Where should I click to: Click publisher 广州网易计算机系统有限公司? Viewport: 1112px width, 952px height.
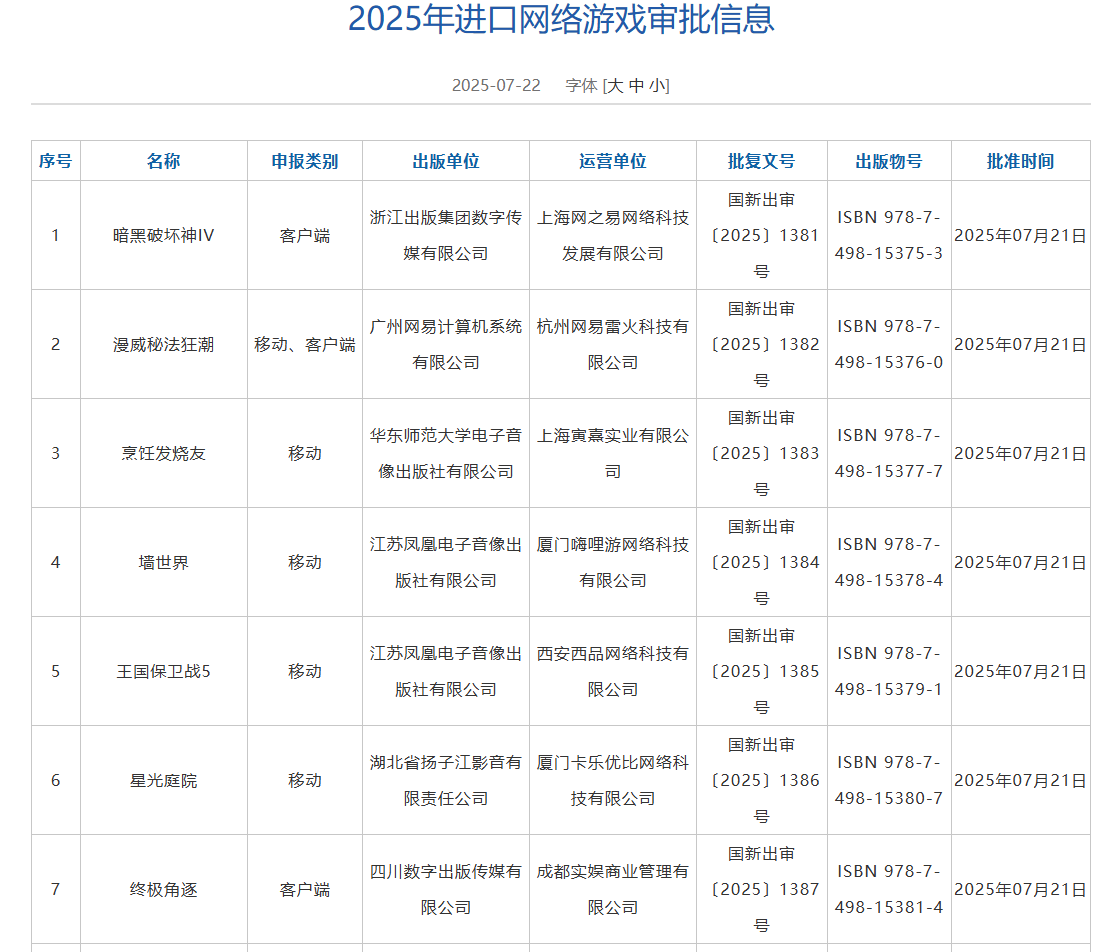point(446,345)
